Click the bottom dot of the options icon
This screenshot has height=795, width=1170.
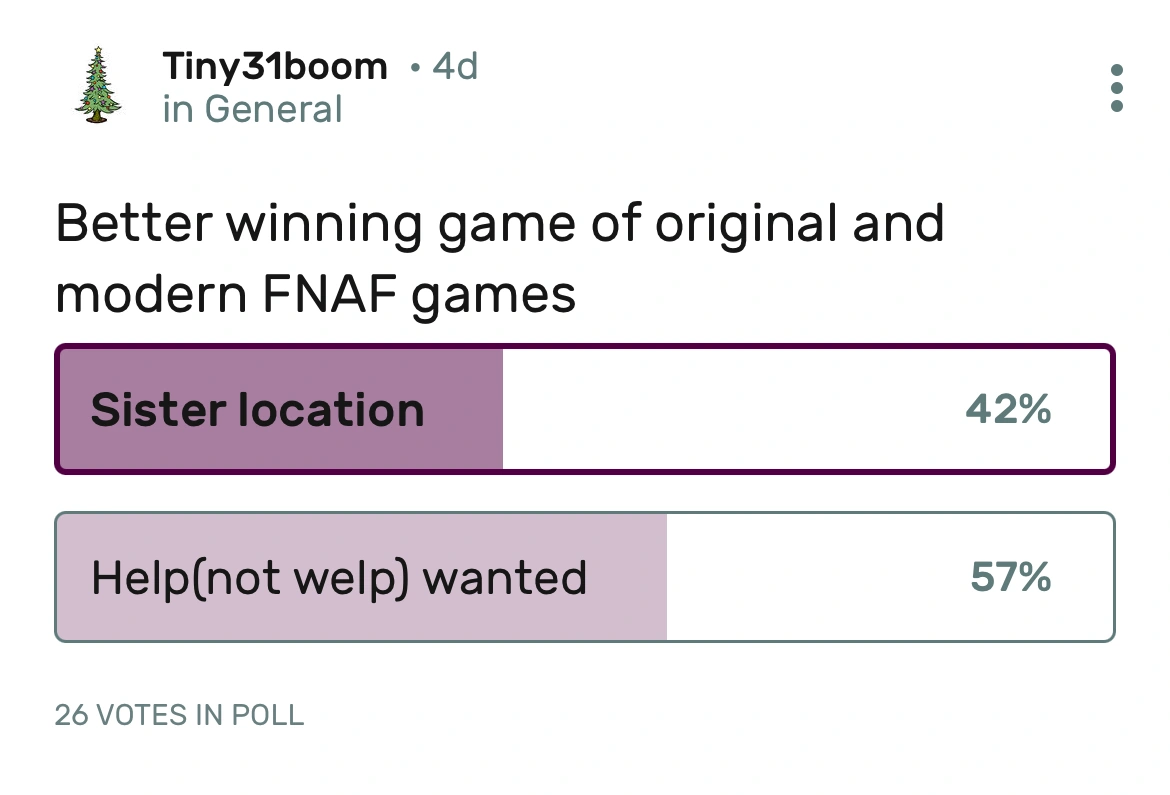[1116, 108]
